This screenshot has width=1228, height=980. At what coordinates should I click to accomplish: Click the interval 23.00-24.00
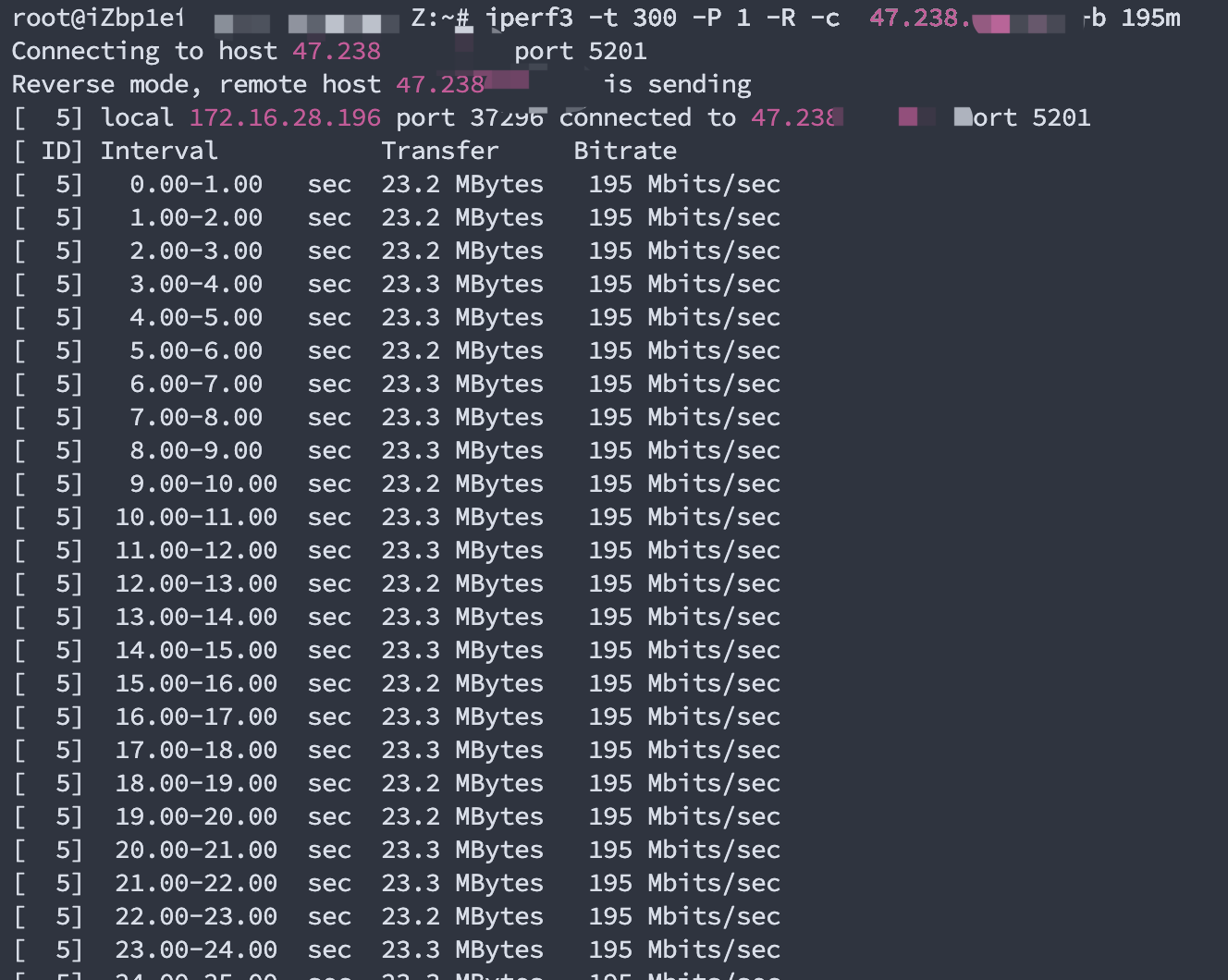click(196, 949)
